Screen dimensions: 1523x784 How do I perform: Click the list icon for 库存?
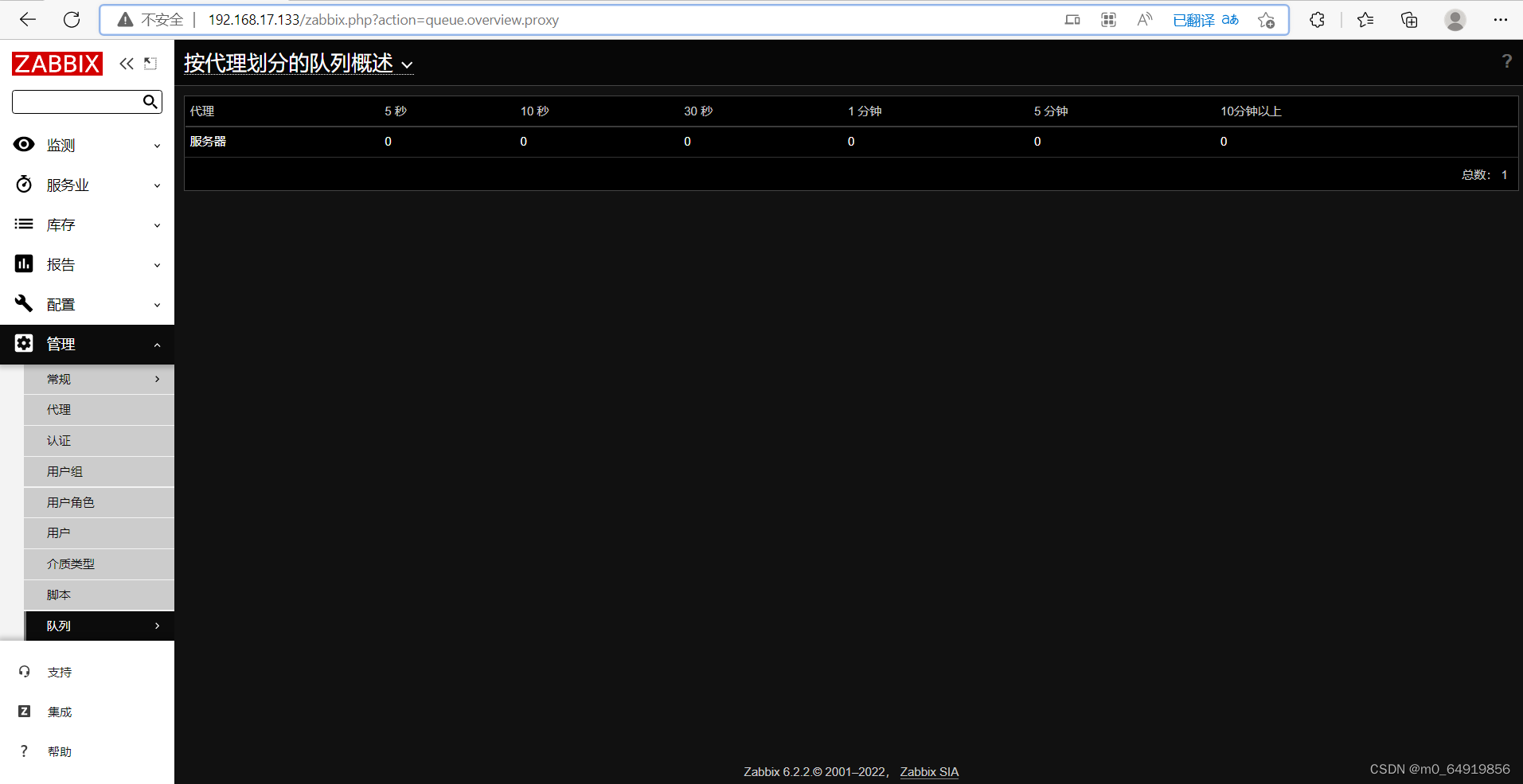coord(24,224)
